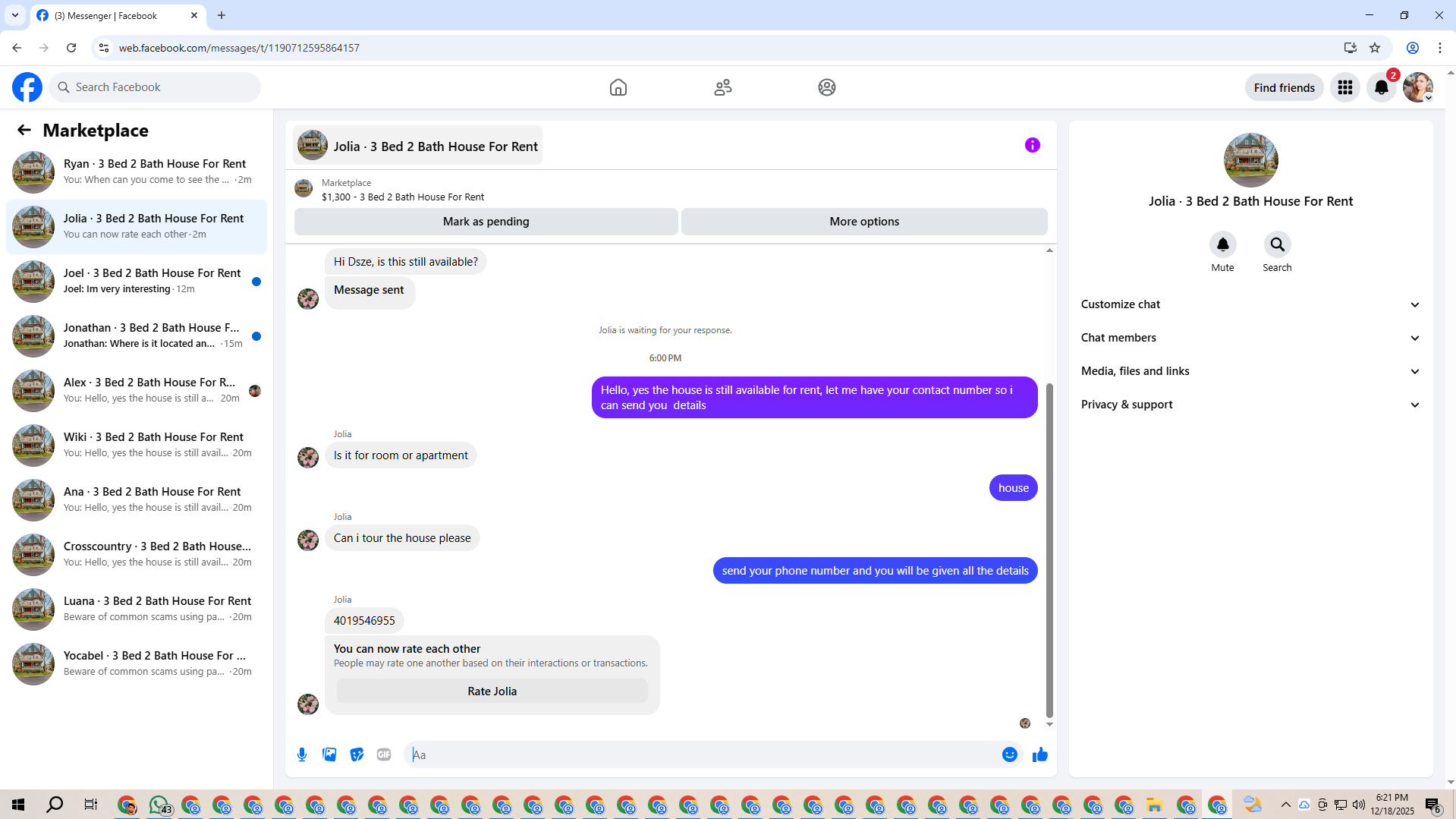Open the listing photo in right panel
Screen dimensions: 1456x819
[1250, 160]
